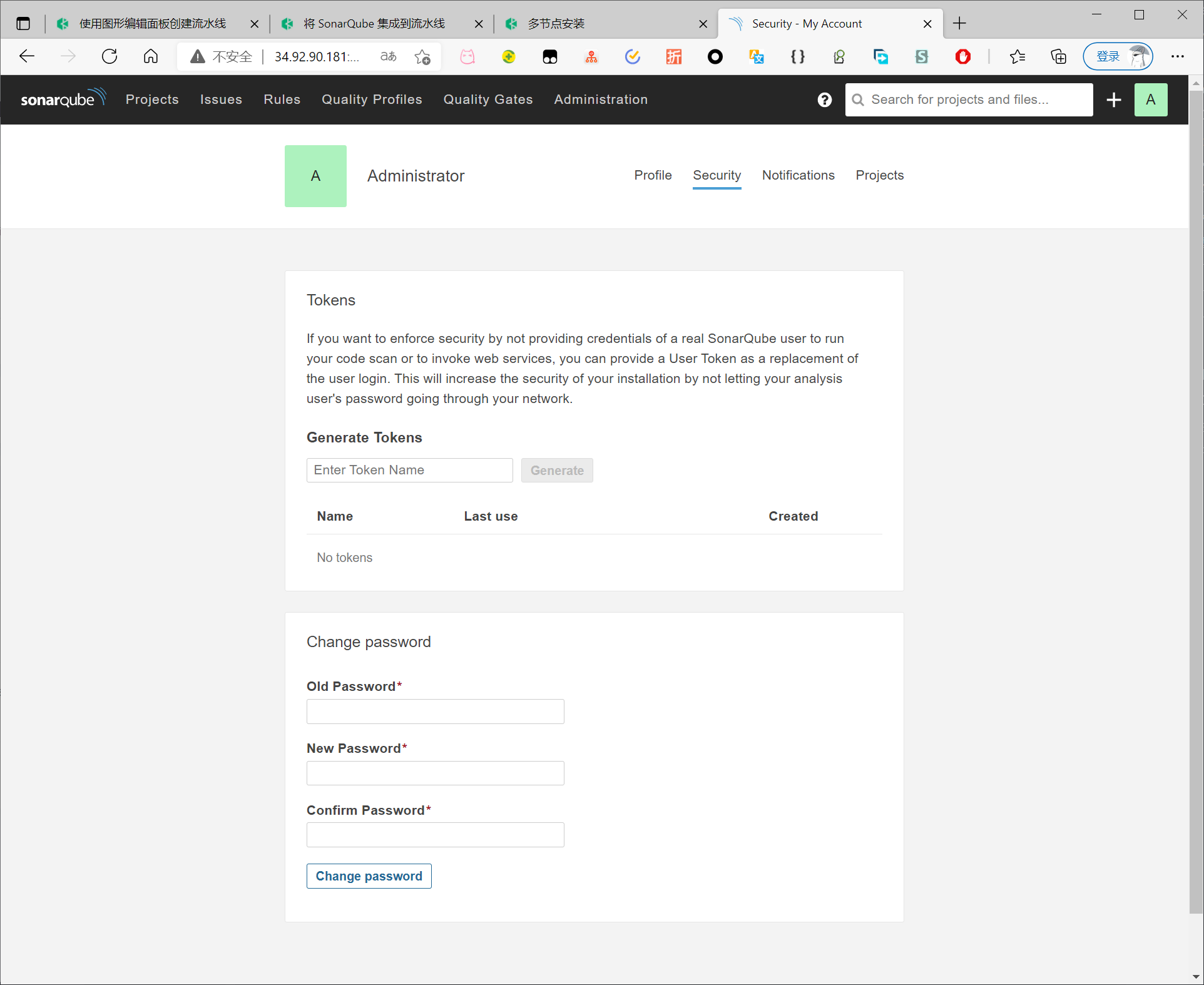Click the Old Password input field
Image resolution: width=1204 pixels, height=985 pixels.
pyautogui.click(x=435, y=712)
